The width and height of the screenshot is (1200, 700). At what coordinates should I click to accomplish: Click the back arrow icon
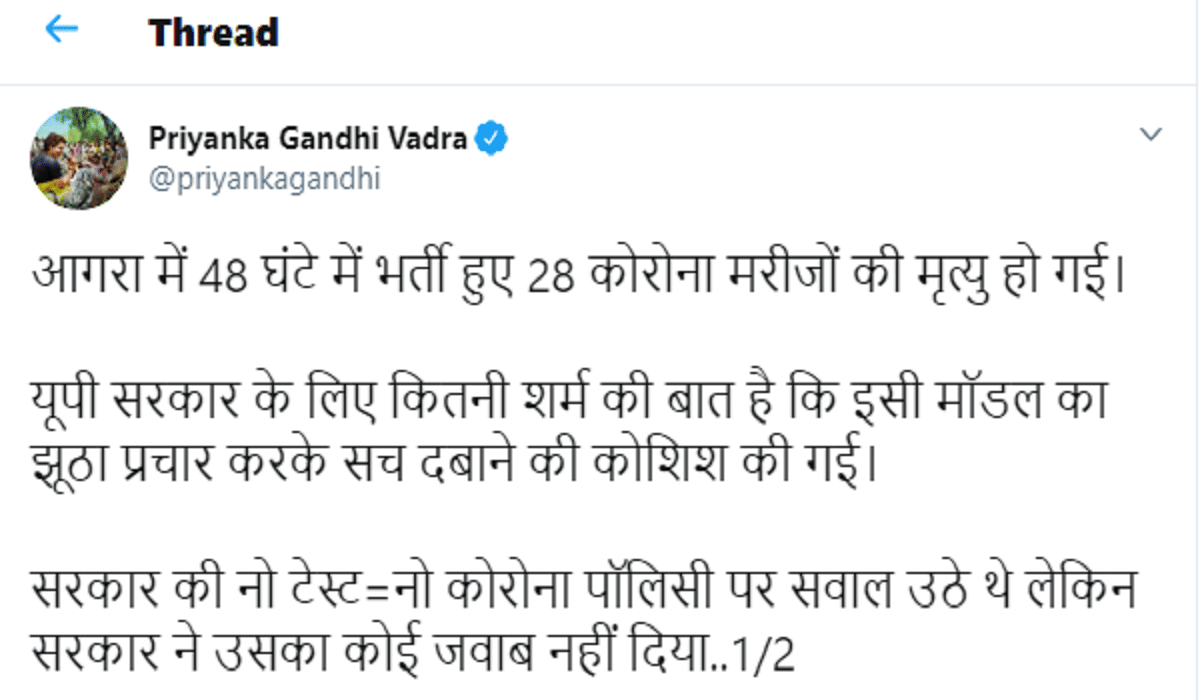tap(62, 30)
